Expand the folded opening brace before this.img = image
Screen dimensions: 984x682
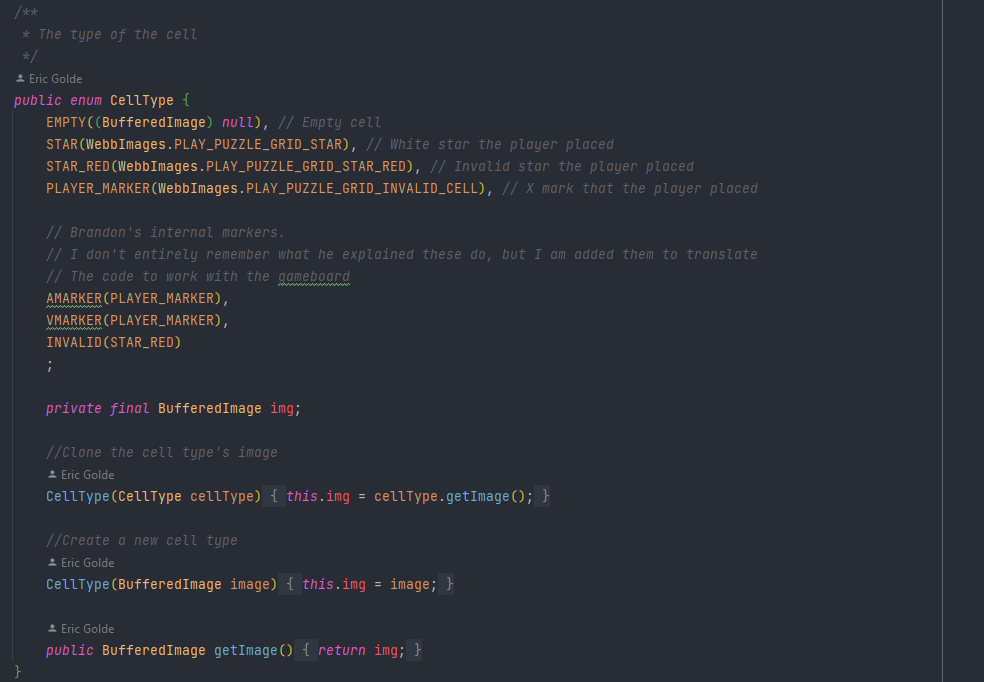point(290,584)
